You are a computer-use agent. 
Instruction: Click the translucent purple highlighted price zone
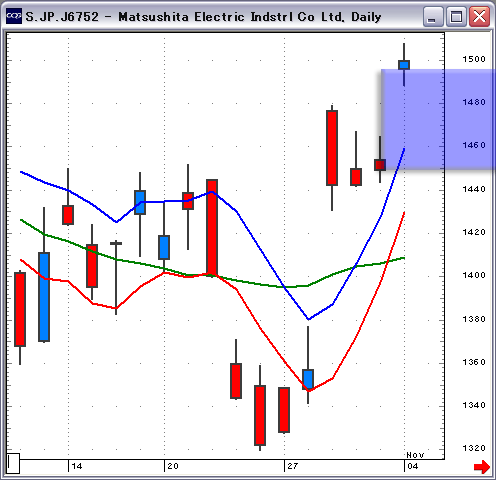click(x=438, y=119)
